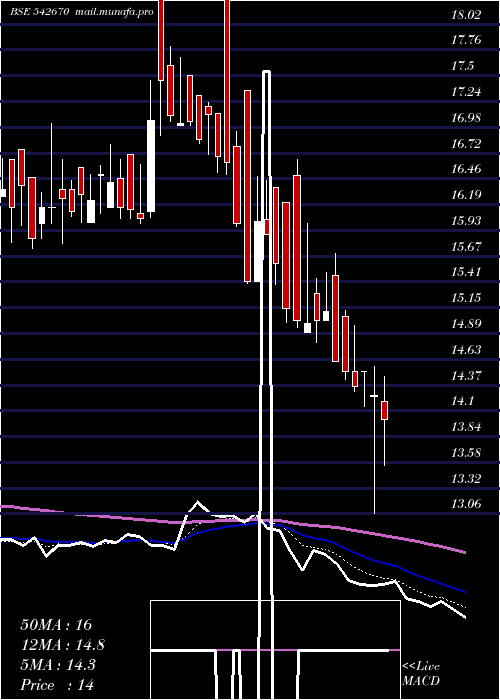Screen dimensions: 500x700
Task: Click the Price : 14 readout
Action: pos(57,685)
